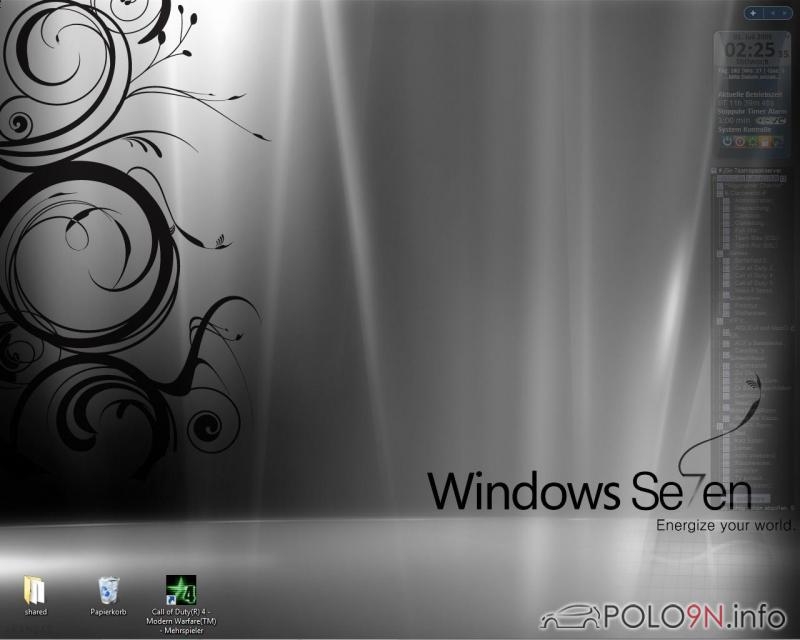Launch Call of Duty 4 Mehrspieler shortcut
Image resolution: width=800 pixels, height=640 pixels.
(179, 591)
